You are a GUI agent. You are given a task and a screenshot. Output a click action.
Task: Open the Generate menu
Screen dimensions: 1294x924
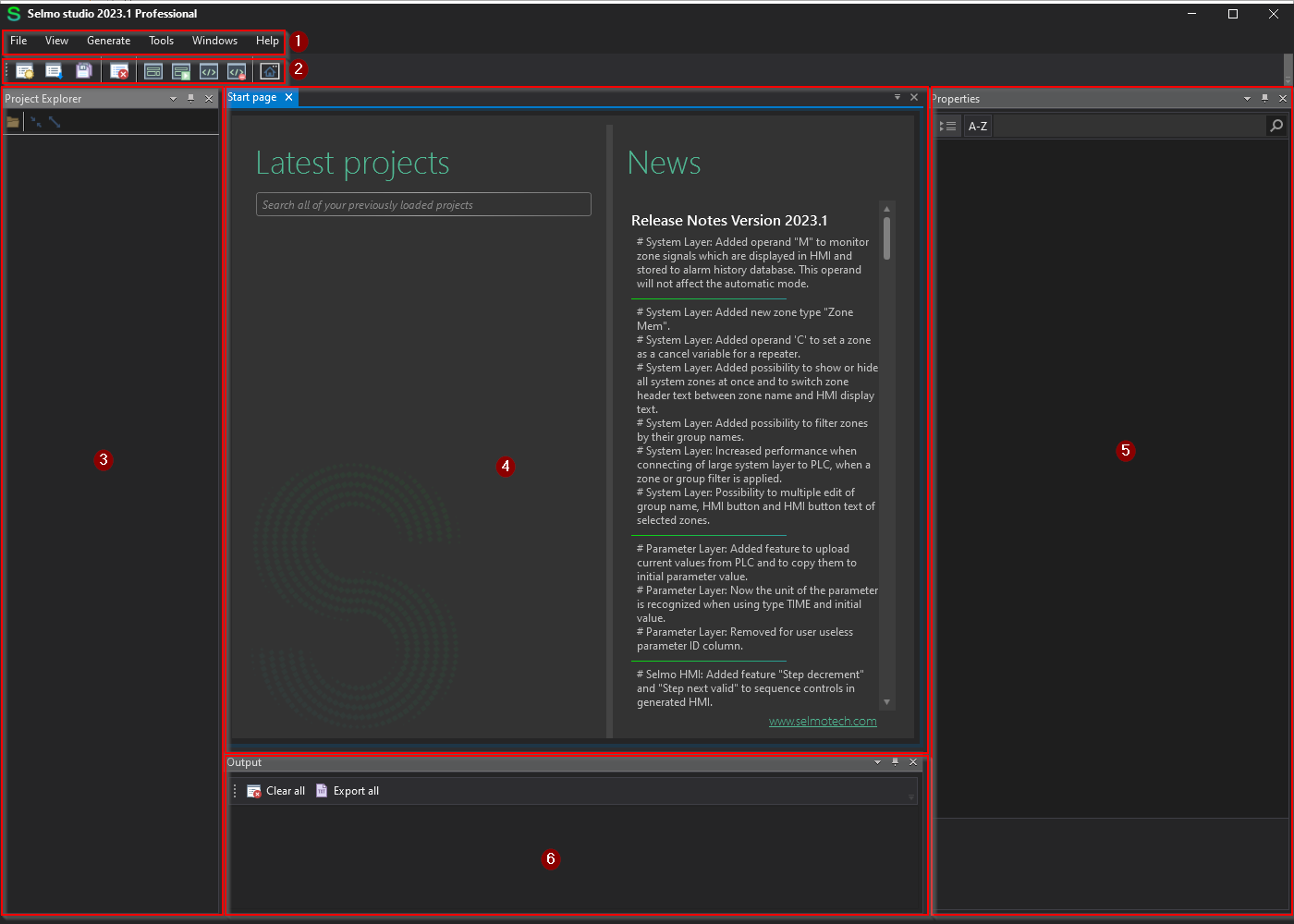(108, 41)
